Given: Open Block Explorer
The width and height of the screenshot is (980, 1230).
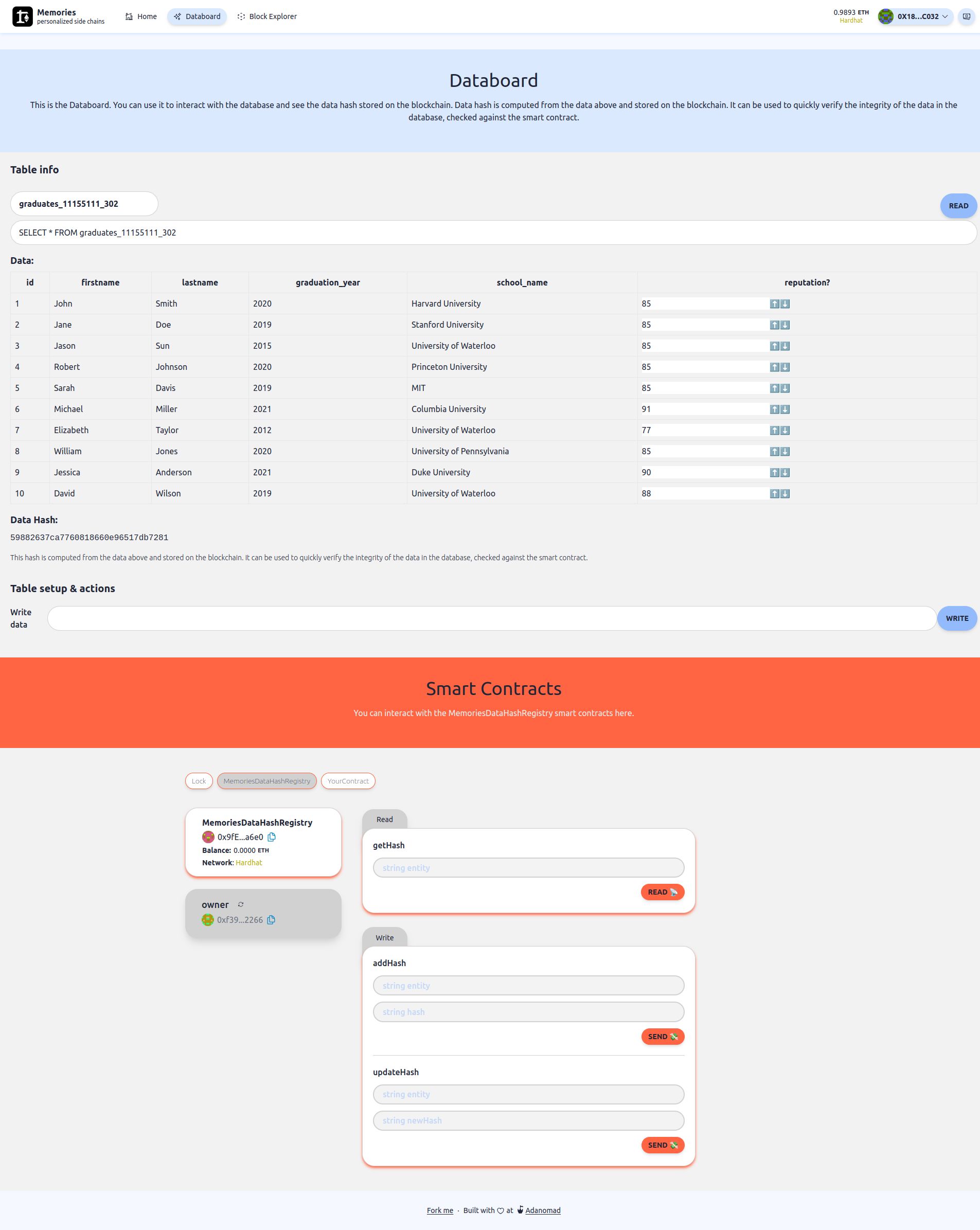Looking at the screenshot, I should coord(267,16).
